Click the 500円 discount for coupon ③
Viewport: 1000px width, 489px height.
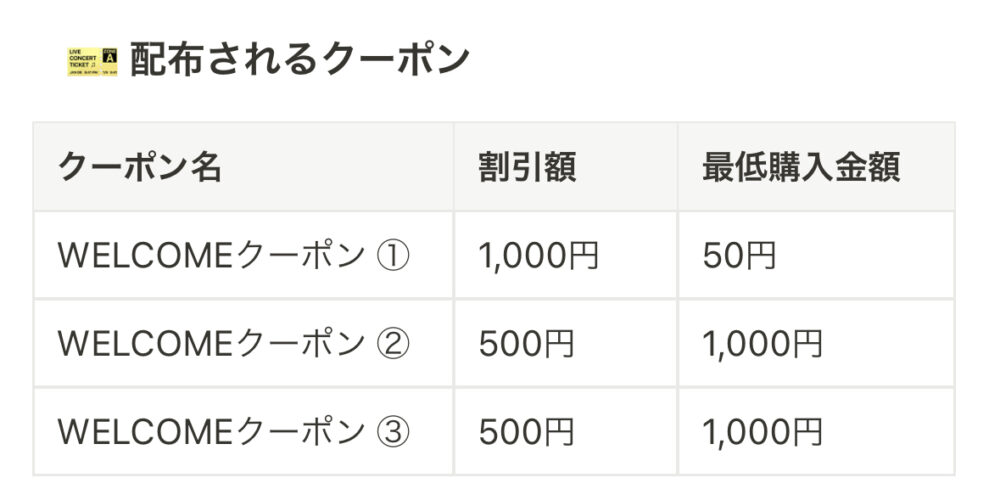pos(527,432)
